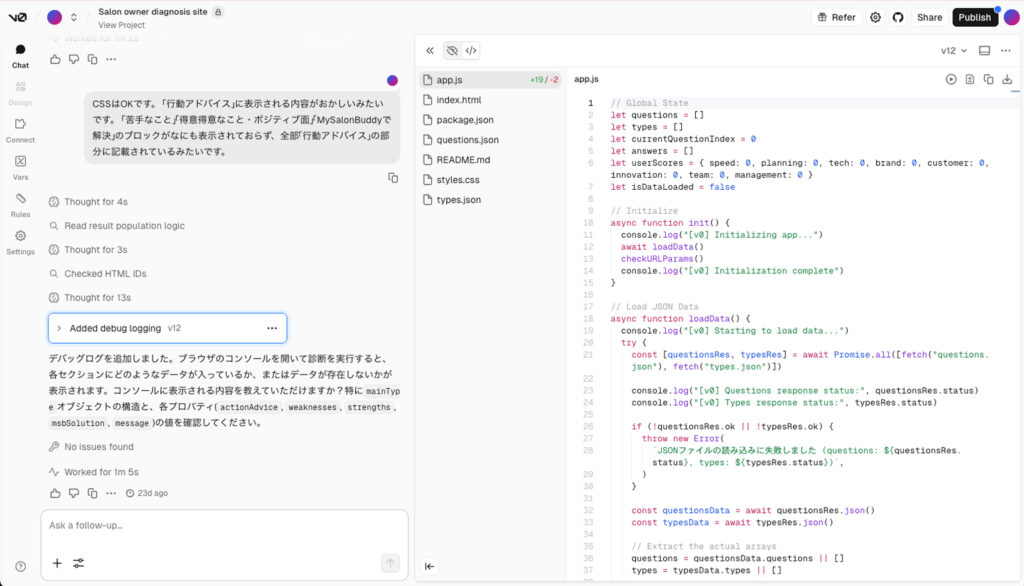Image resolution: width=1024 pixels, height=586 pixels.
Task: Attach a file with the plus icon
Action: 57,563
